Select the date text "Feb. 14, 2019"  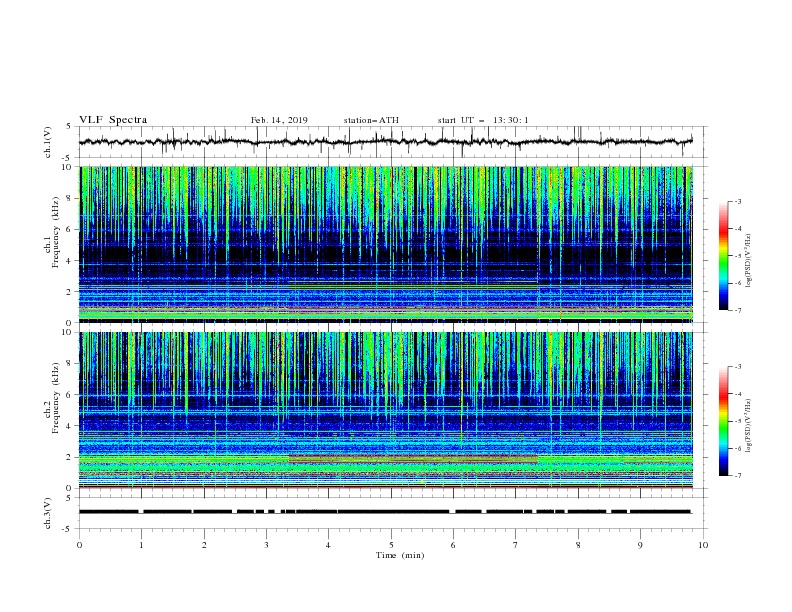click(x=279, y=120)
